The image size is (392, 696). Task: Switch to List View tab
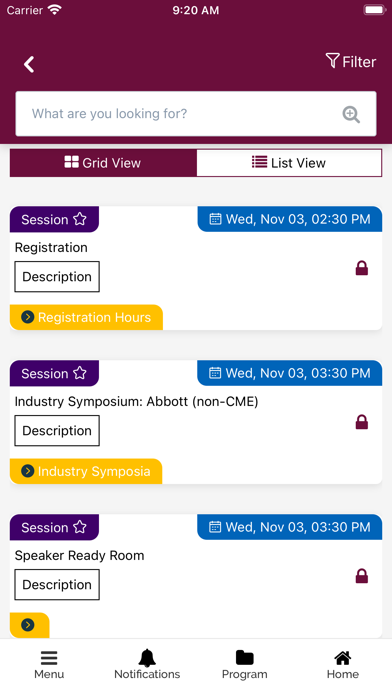289,163
